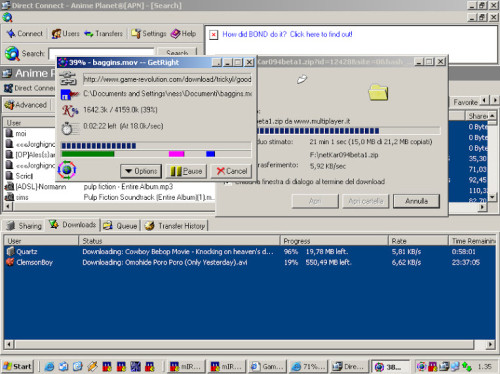Select the Direct Connect hub tab
This screenshot has height=374, width=500.
[29, 88]
